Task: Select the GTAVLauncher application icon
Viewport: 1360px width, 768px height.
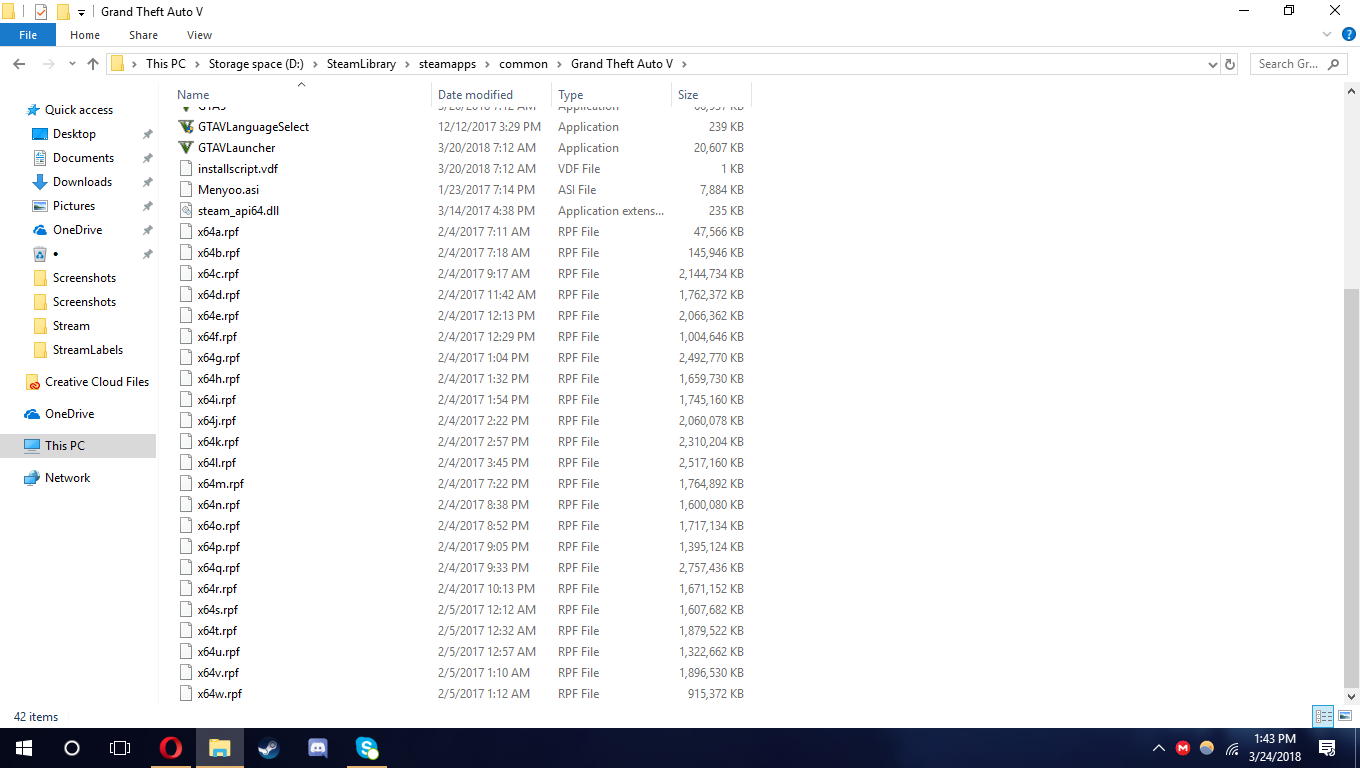Action: [x=186, y=148]
